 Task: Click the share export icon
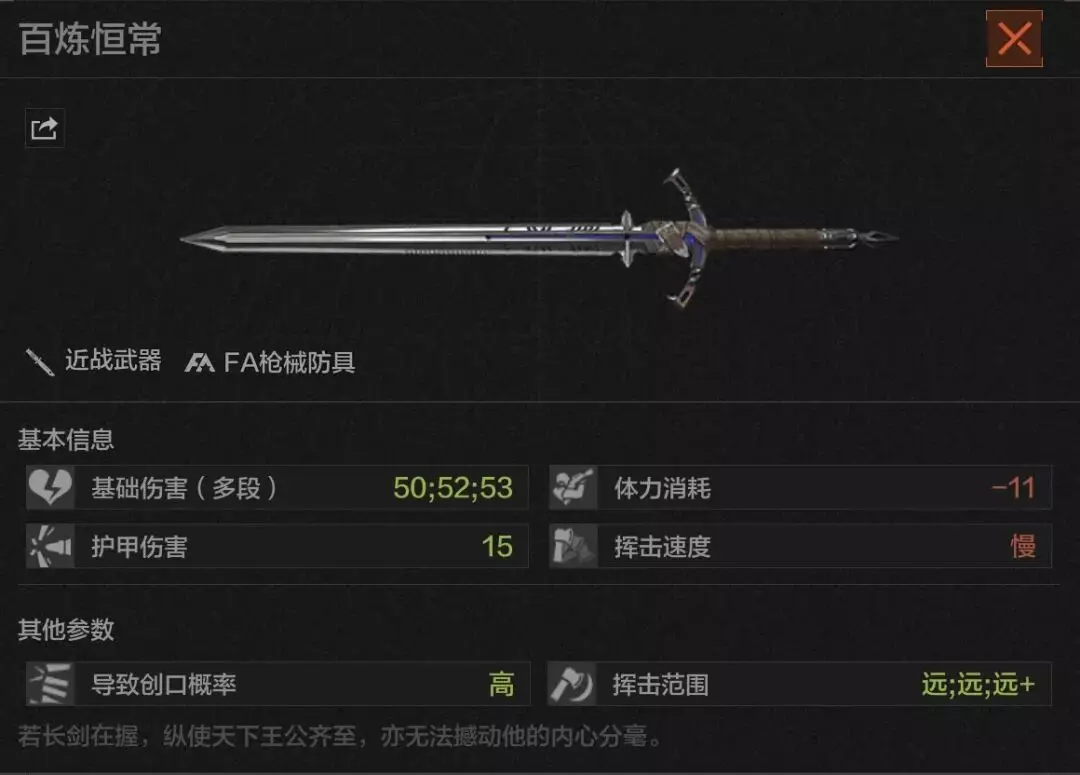[x=45, y=128]
